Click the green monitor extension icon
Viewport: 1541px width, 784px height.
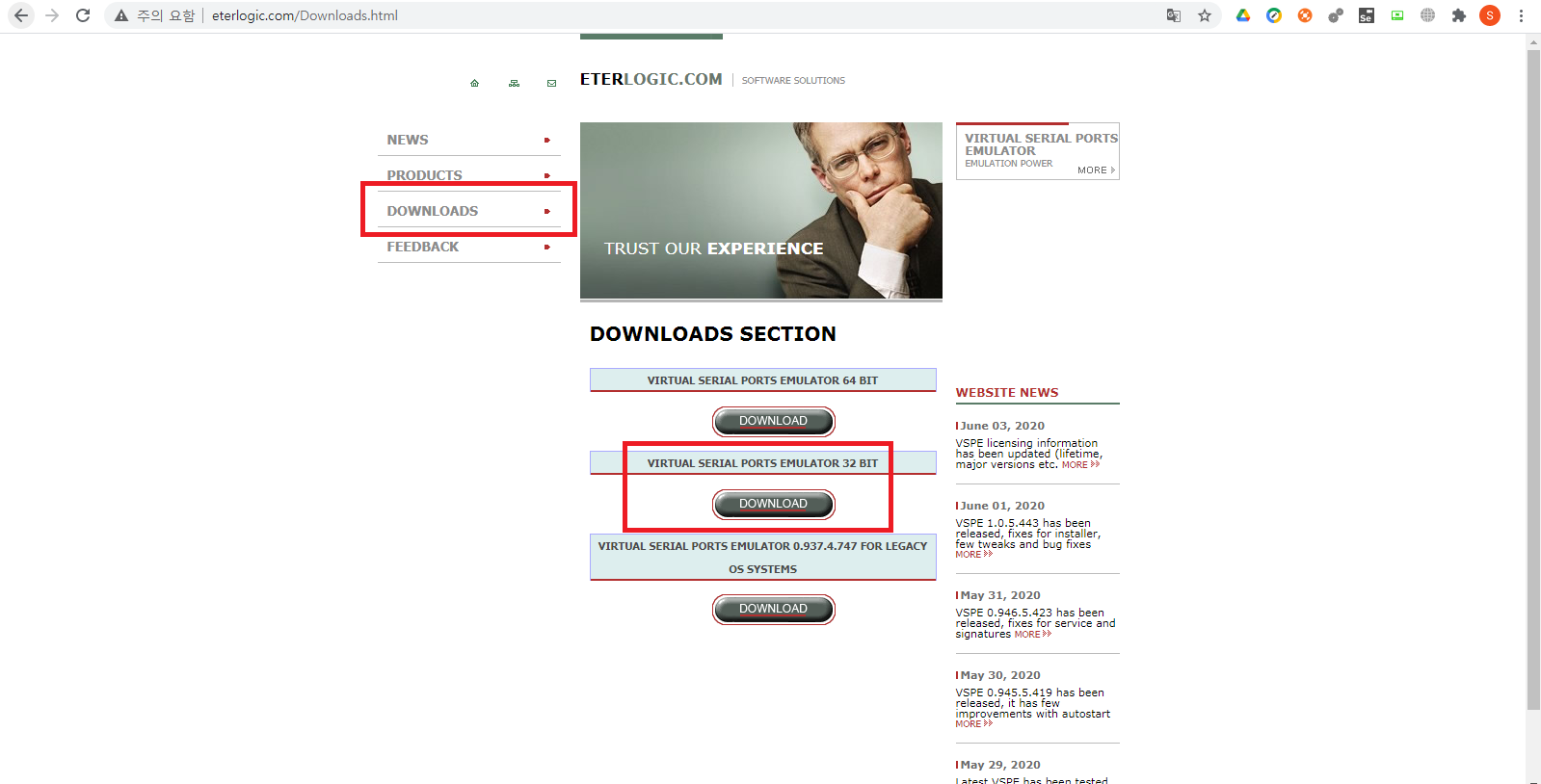(1397, 15)
